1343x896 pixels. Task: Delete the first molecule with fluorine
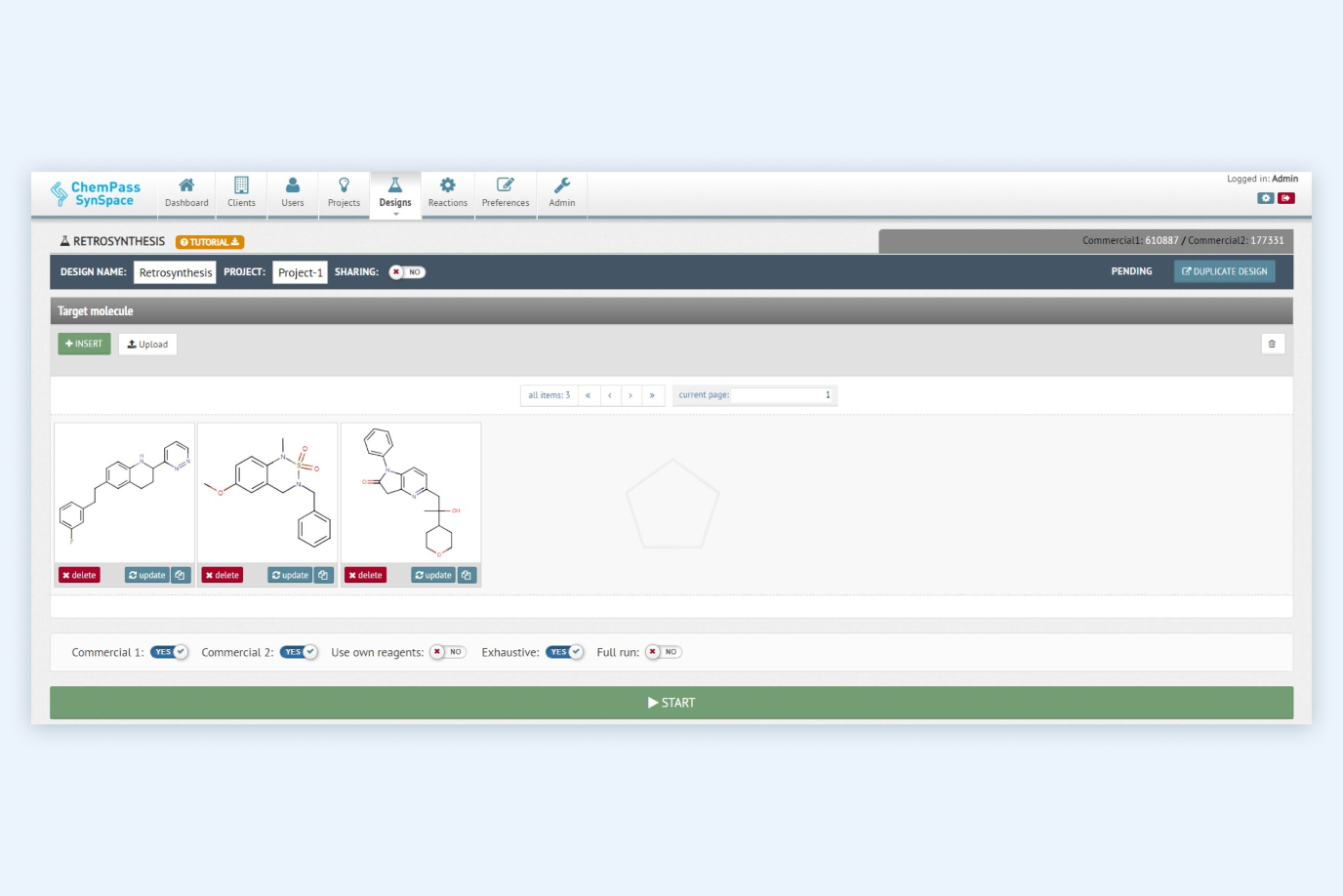(x=79, y=575)
